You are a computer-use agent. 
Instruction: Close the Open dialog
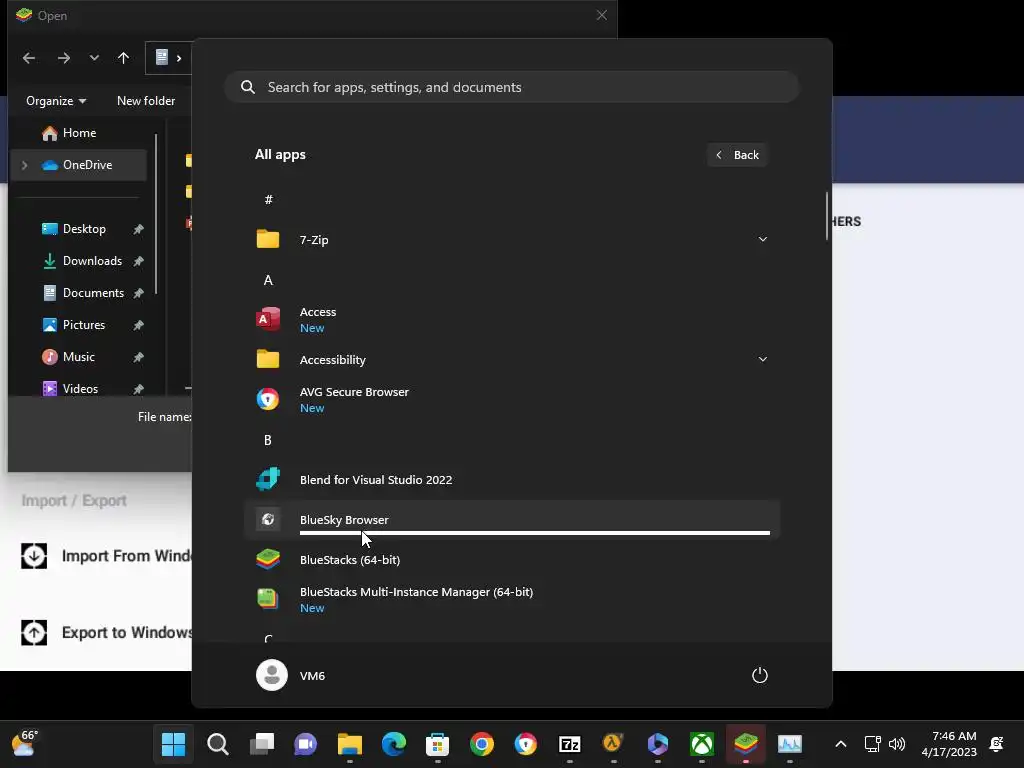click(x=601, y=15)
